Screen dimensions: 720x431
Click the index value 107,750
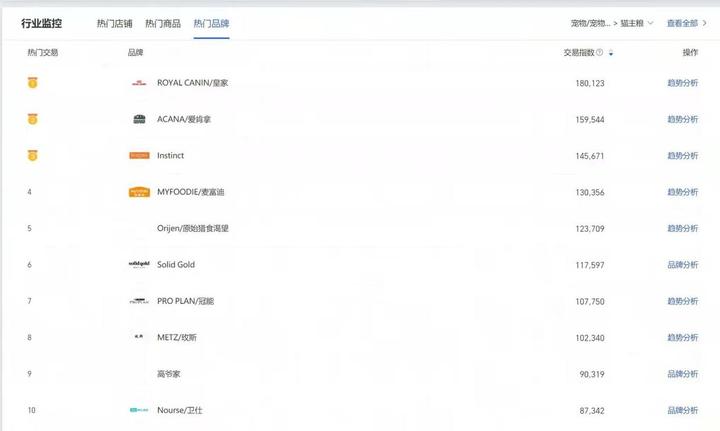point(590,302)
